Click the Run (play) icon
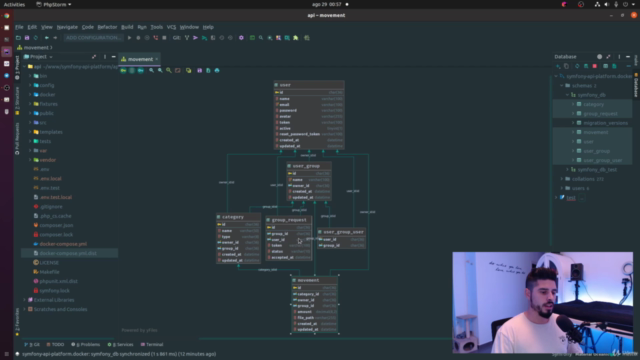Image resolution: width=640 pixels, height=360 pixels. (129, 38)
